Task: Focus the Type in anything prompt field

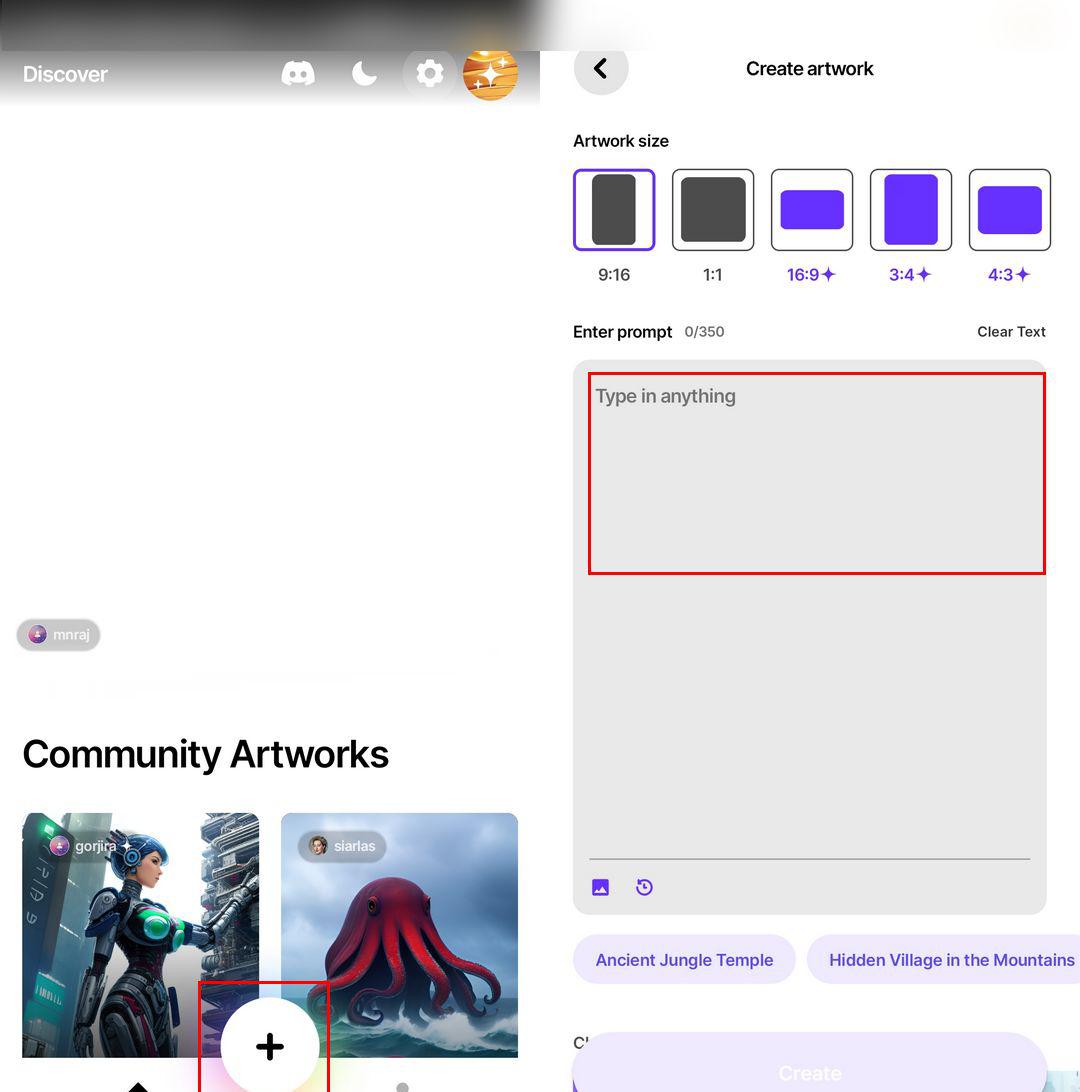Action: tap(816, 473)
